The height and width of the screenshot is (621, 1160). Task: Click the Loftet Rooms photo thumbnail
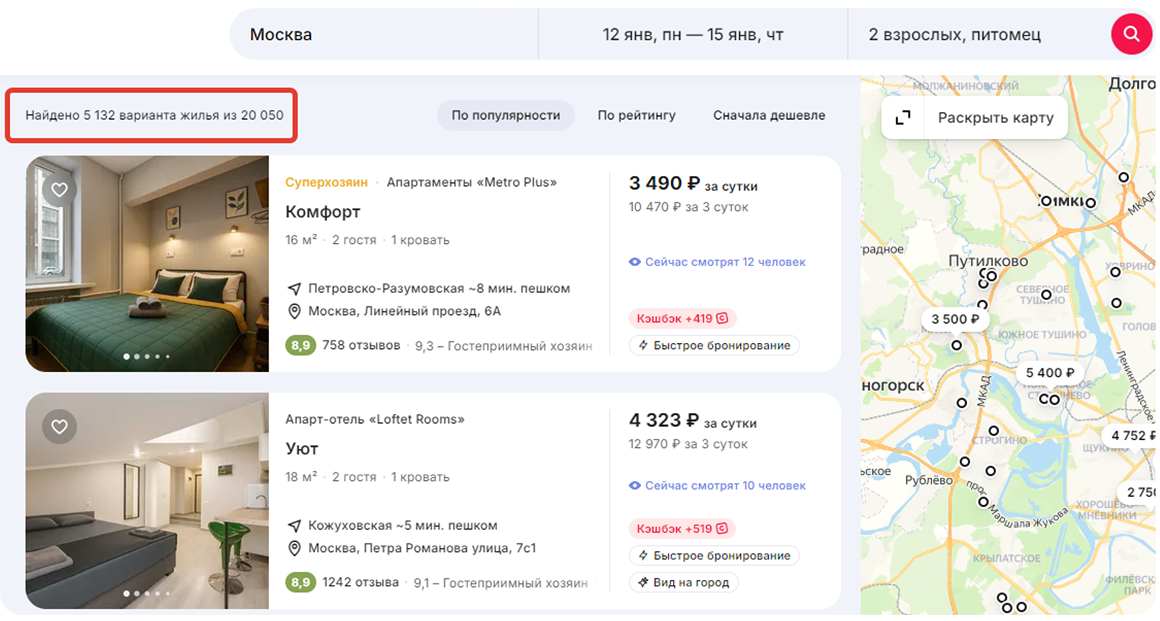147,501
